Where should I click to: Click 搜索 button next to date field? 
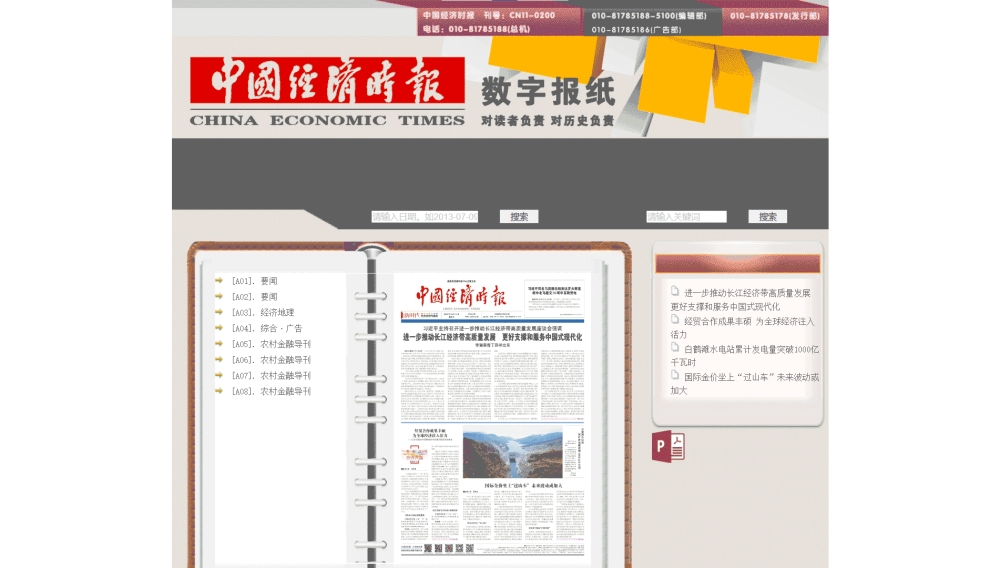pyautogui.click(x=519, y=217)
